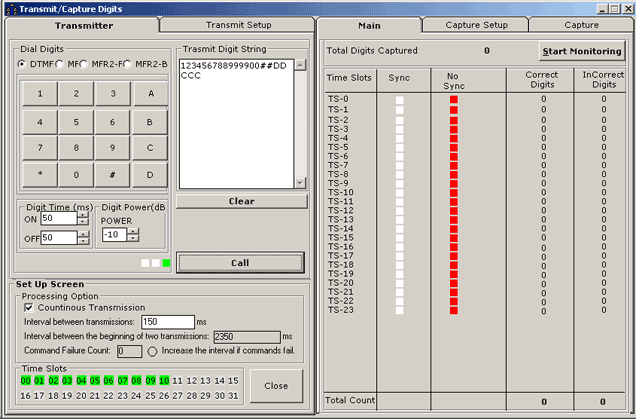Select the DTMF radio button
636x419 pixels.
coord(23,64)
